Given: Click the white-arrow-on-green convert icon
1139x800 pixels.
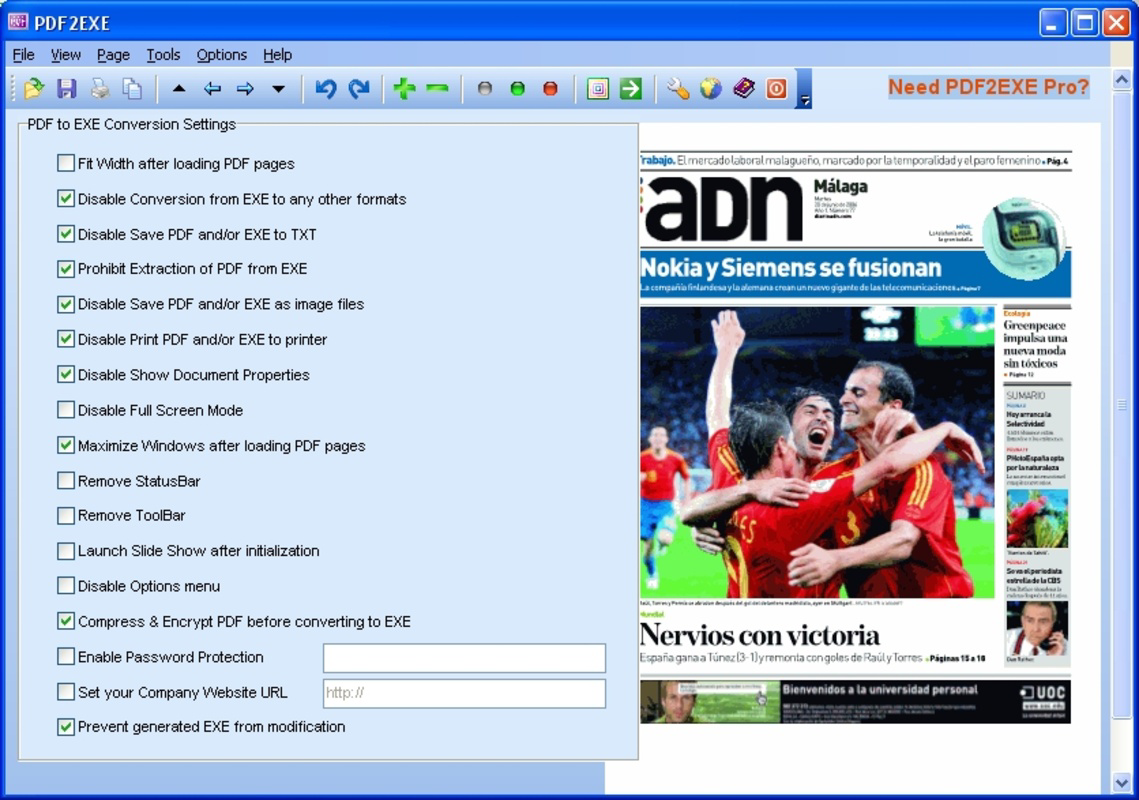Looking at the screenshot, I should [631, 89].
